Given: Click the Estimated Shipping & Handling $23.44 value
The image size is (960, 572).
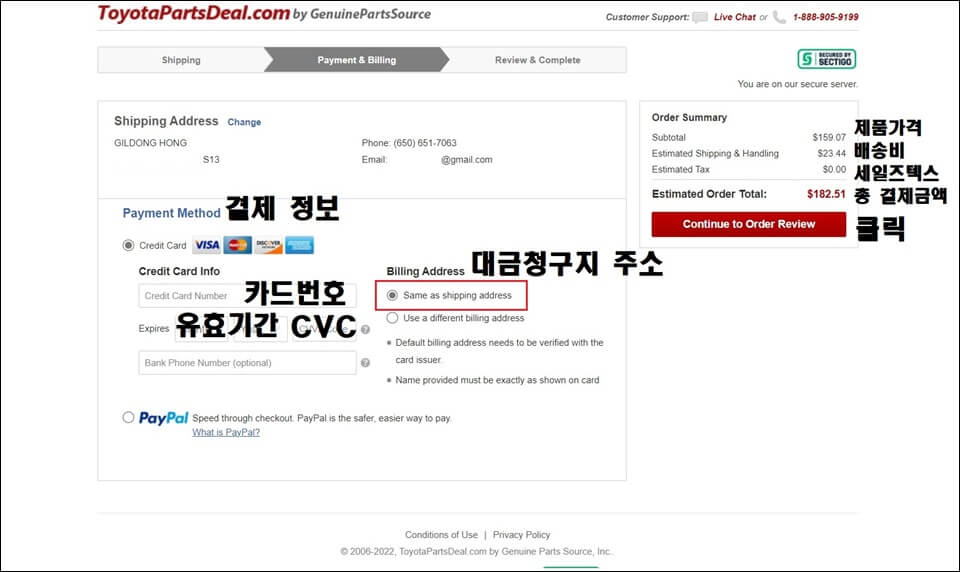Looking at the screenshot, I should [831, 153].
